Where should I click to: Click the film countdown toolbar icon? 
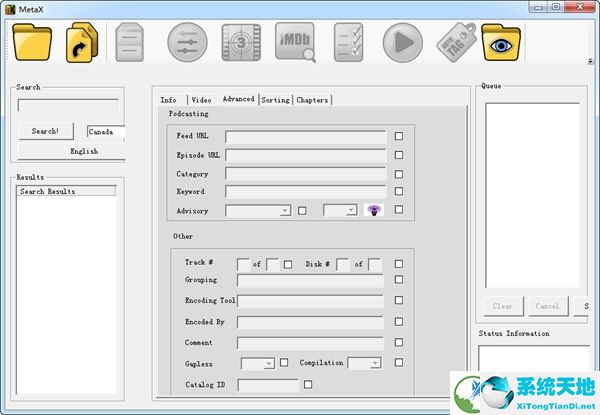coord(241,43)
